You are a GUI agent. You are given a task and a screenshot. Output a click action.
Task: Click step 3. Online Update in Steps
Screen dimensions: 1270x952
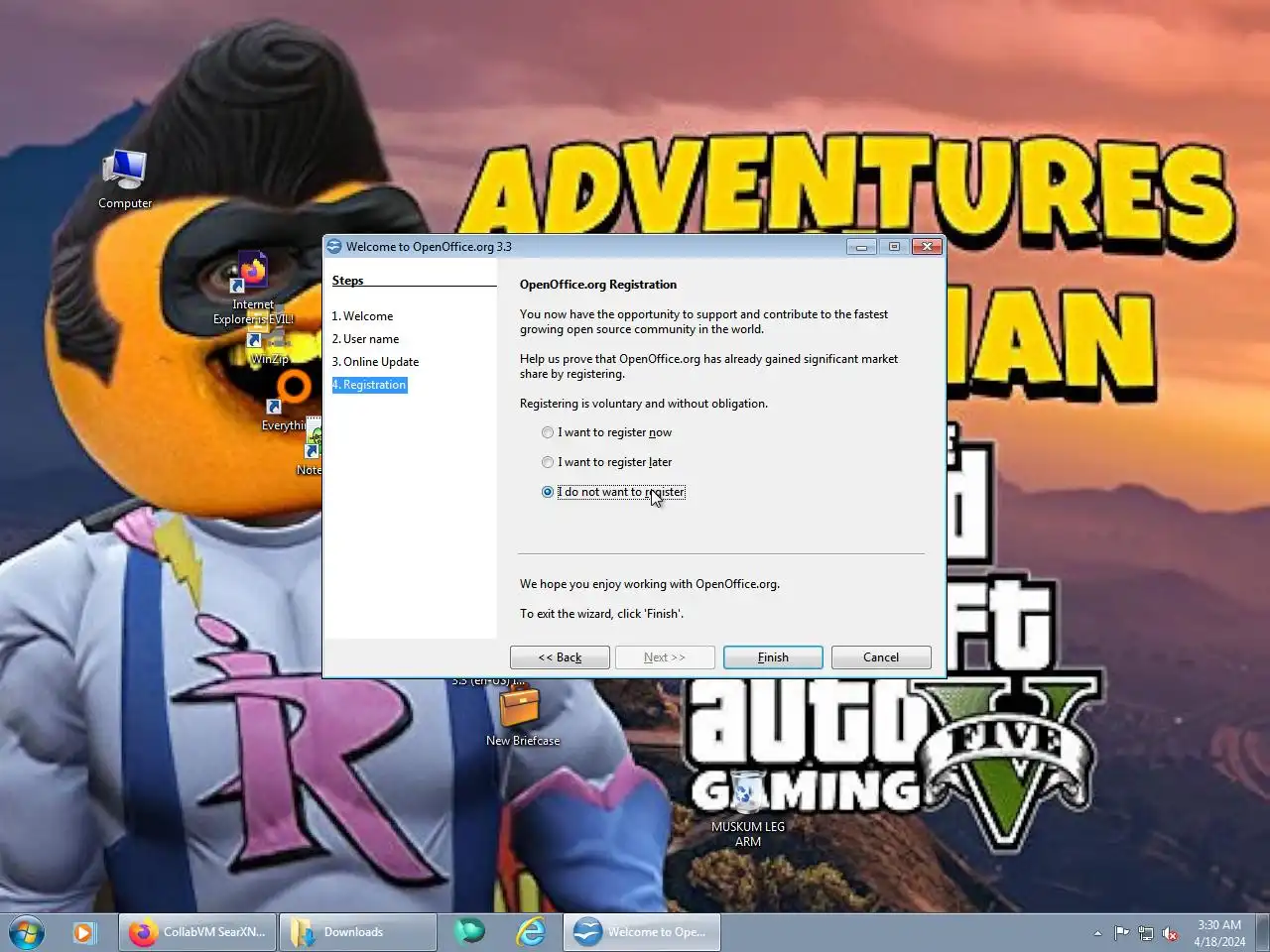tap(375, 362)
